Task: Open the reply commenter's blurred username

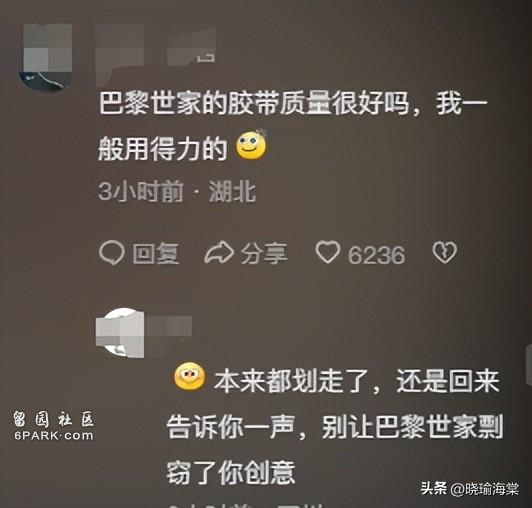Action: 169,327
